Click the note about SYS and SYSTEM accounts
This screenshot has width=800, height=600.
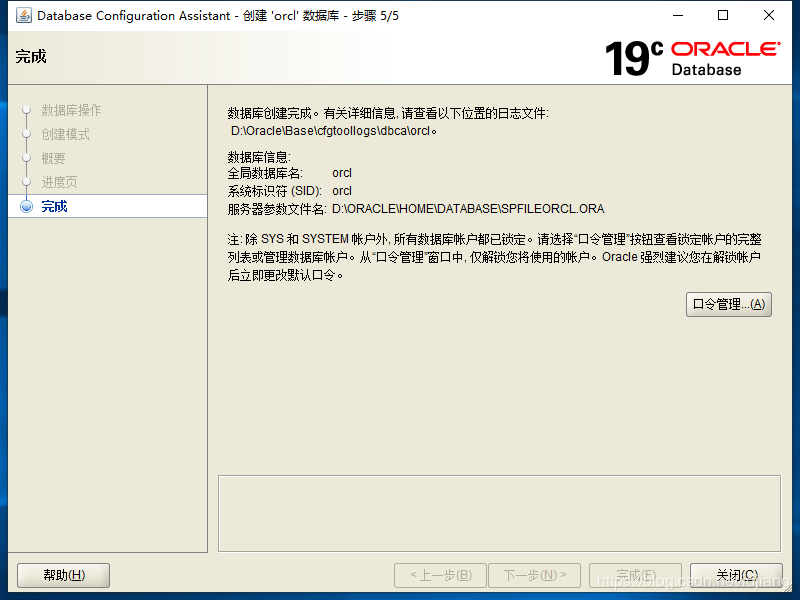pos(494,257)
